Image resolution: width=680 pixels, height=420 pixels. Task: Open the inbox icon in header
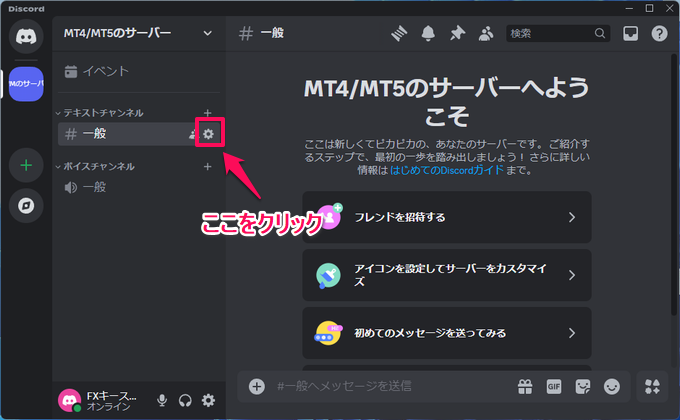click(631, 33)
